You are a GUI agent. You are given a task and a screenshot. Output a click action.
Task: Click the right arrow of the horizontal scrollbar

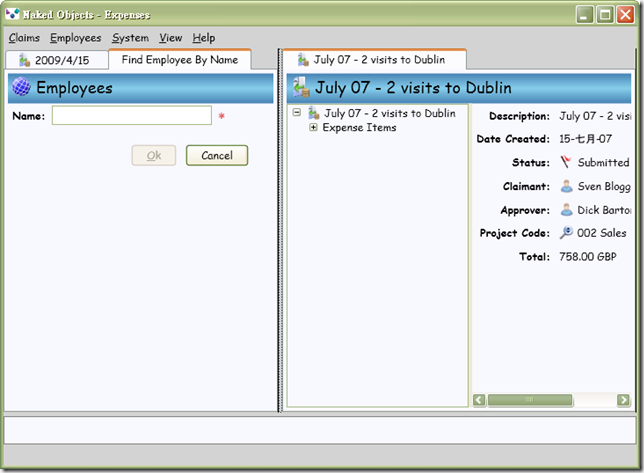pos(623,400)
